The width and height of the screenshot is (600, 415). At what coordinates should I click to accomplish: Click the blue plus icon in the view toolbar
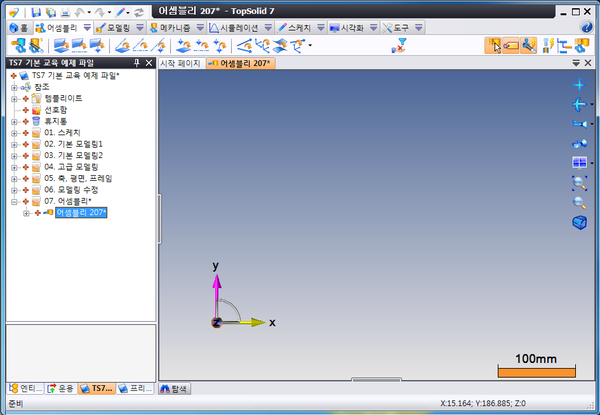580,85
